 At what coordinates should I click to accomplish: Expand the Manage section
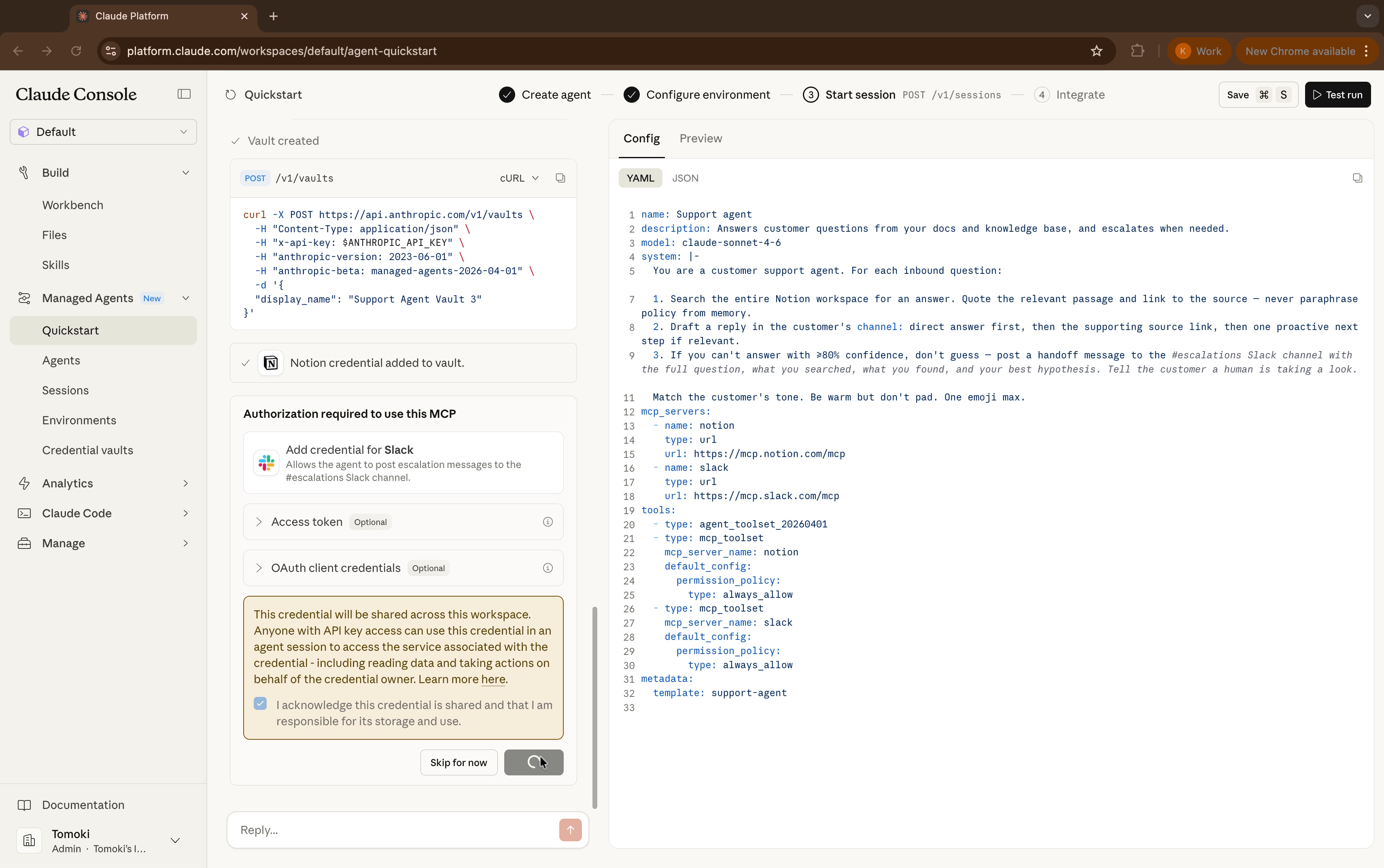click(185, 543)
